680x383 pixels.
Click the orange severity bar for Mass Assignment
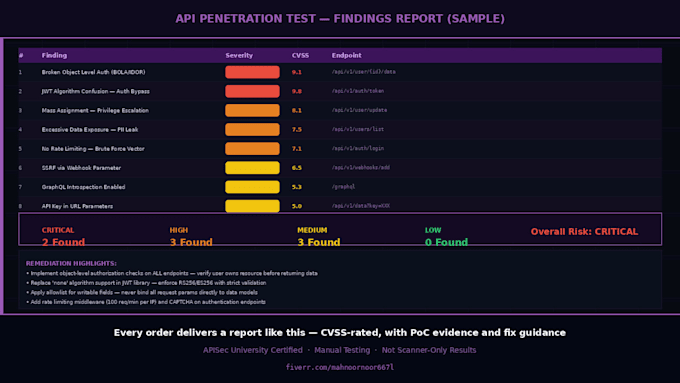tap(252, 110)
